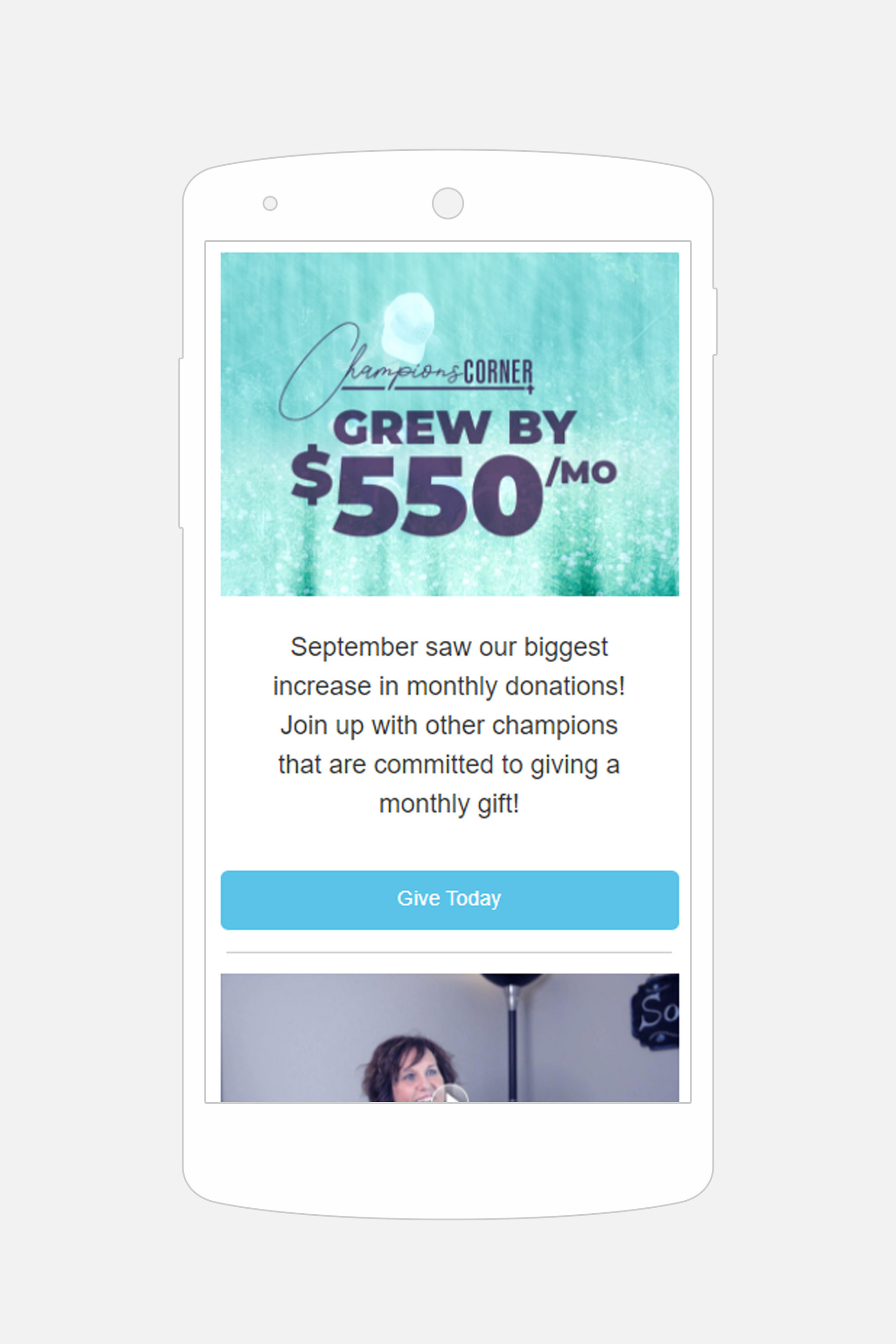Click "Join up with other champions" line
The image size is (896, 1344).
448,726
